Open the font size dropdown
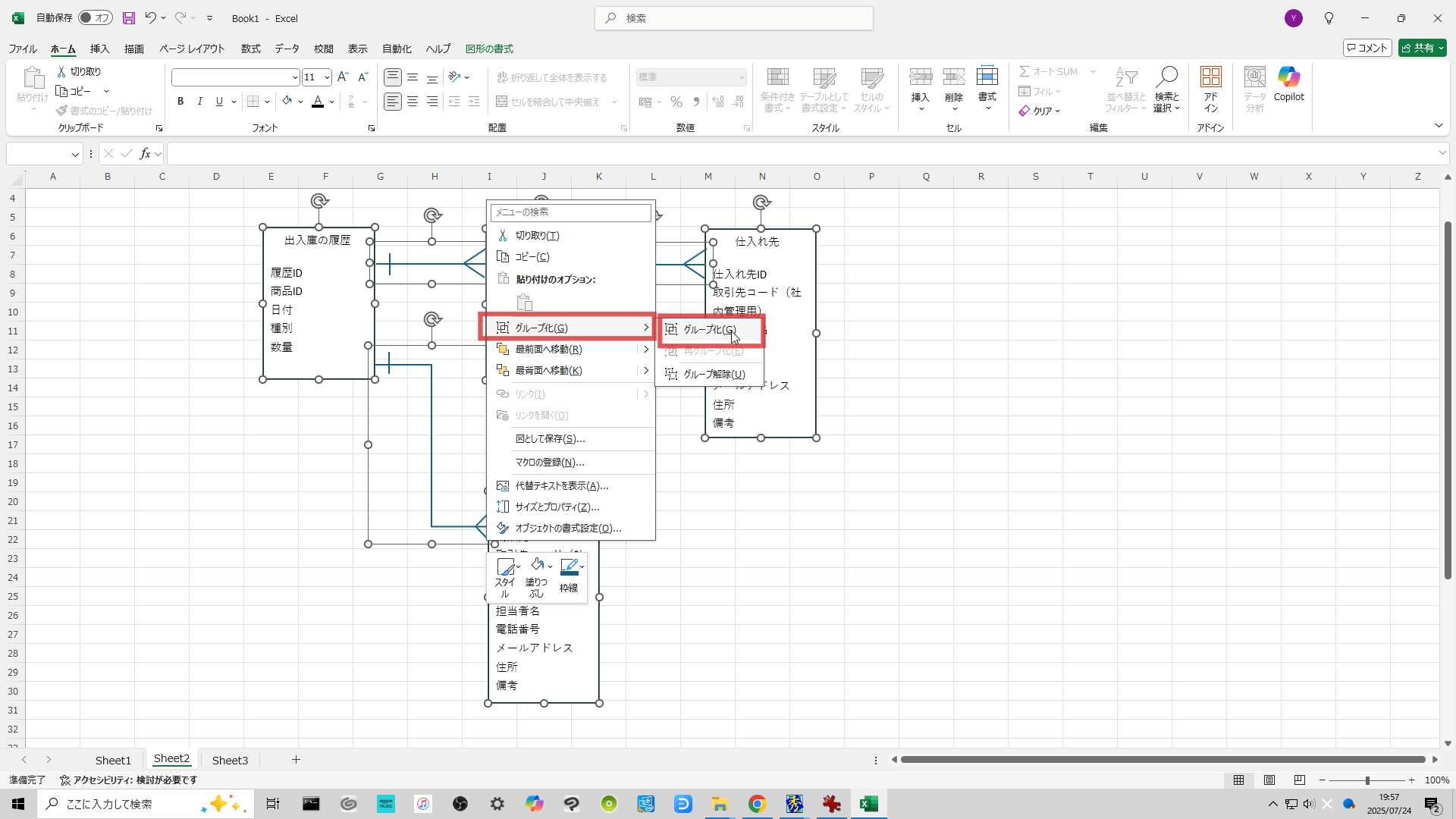The height and width of the screenshot is (819, 1456). (x=327, y=77)
